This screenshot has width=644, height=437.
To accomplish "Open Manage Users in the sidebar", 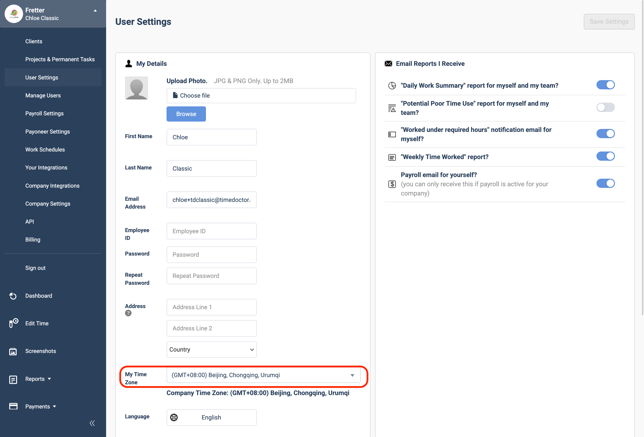I will [x=43, y=96].
